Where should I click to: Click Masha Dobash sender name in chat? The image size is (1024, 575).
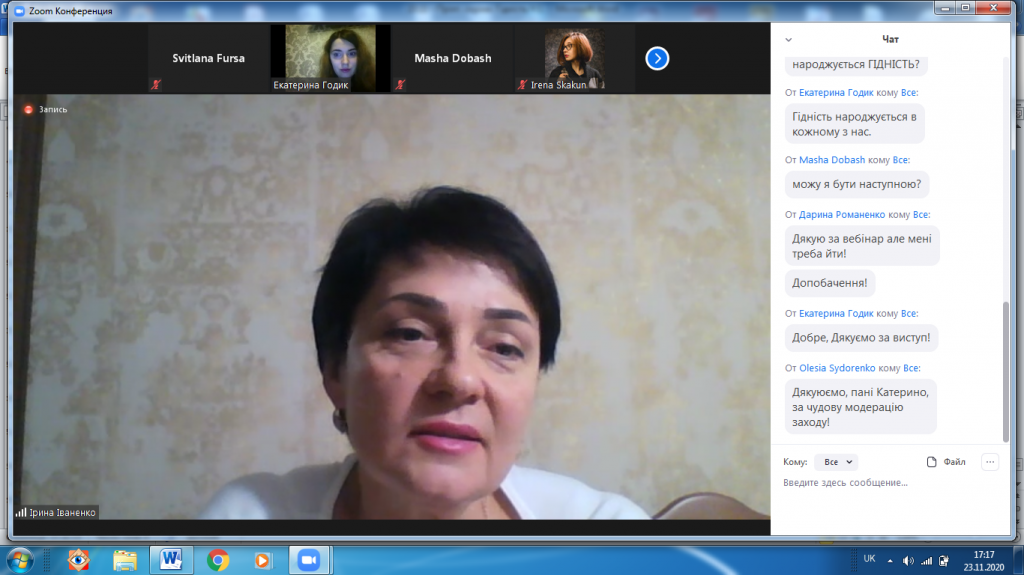coord(832,160)
